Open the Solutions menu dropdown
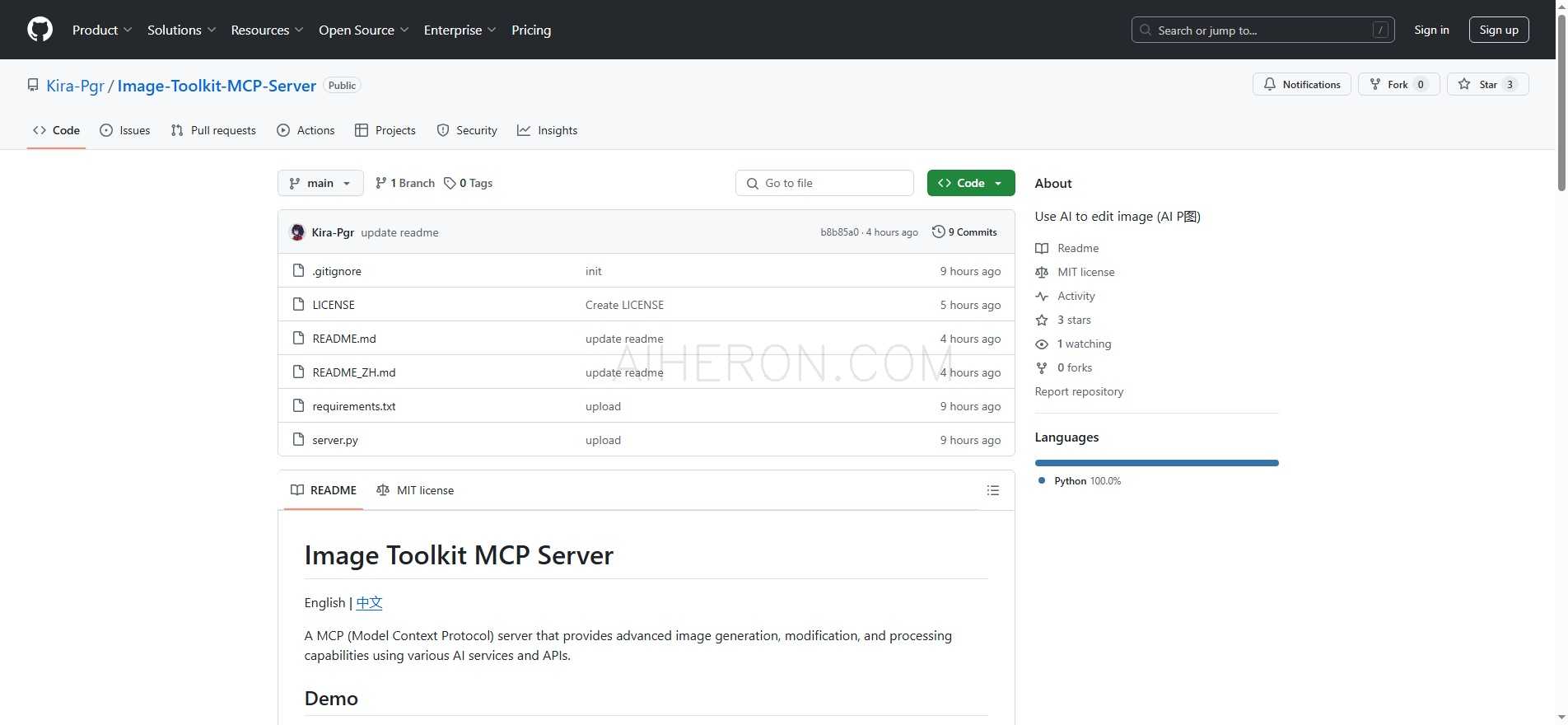This screenshot has height=725, width=1568. click(181, 30)
